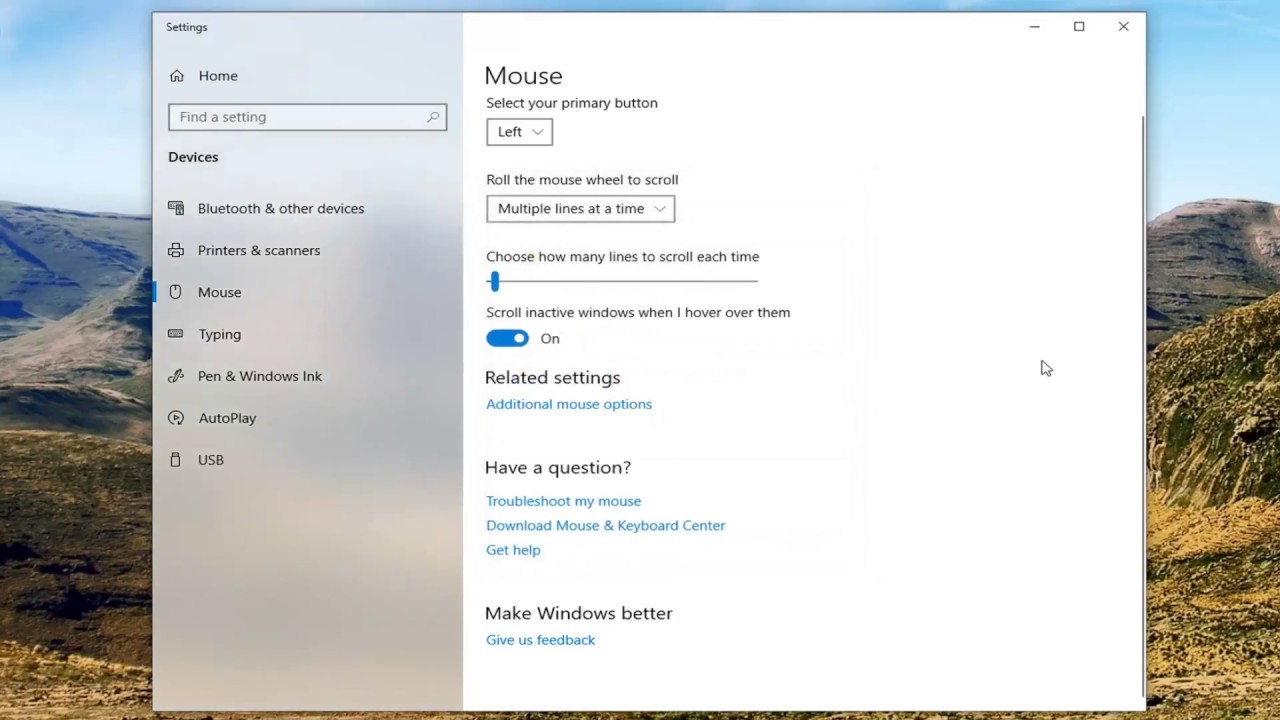
Task: Click the Home icon in sidebar
Action: [177, 76]
